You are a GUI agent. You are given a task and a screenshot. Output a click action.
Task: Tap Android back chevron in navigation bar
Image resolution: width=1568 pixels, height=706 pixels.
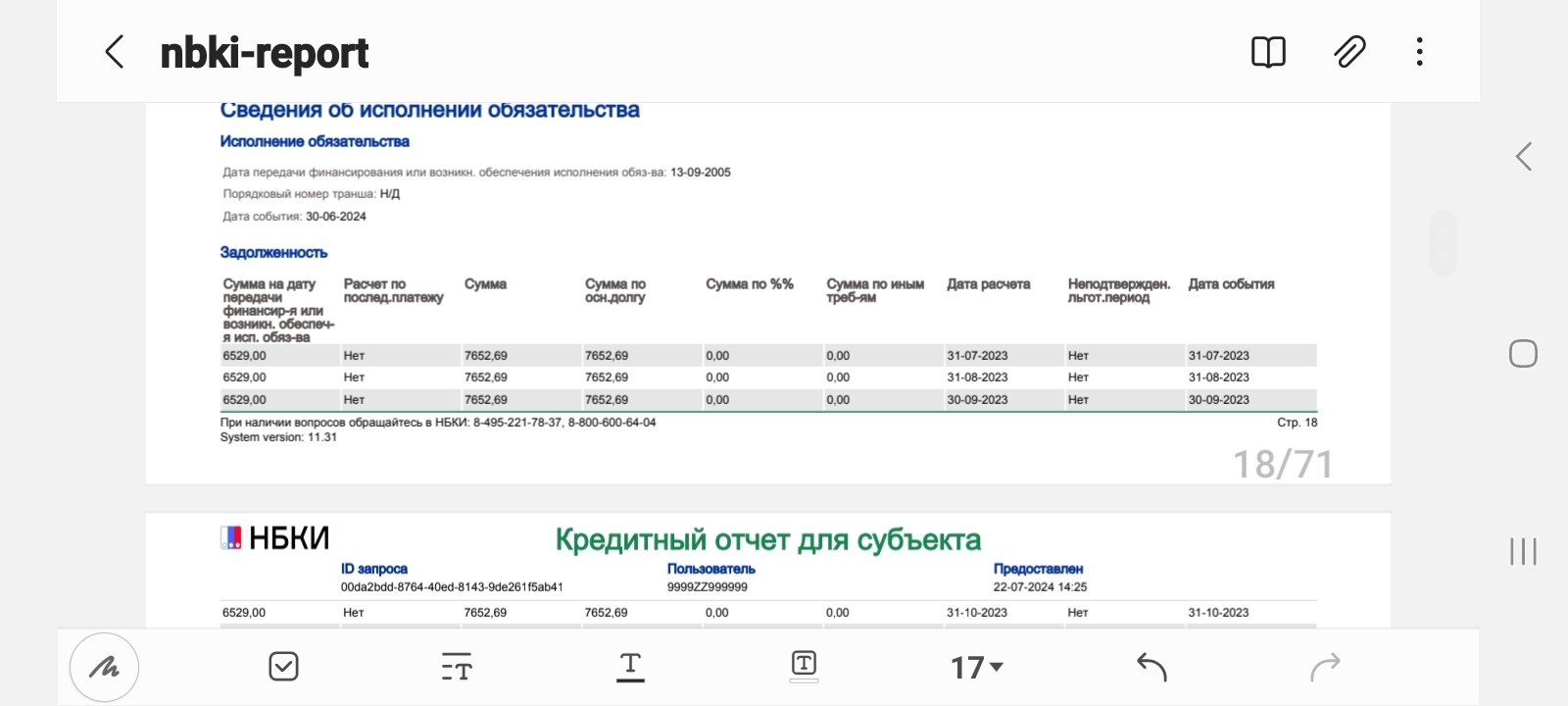(x=1523, y=157)
